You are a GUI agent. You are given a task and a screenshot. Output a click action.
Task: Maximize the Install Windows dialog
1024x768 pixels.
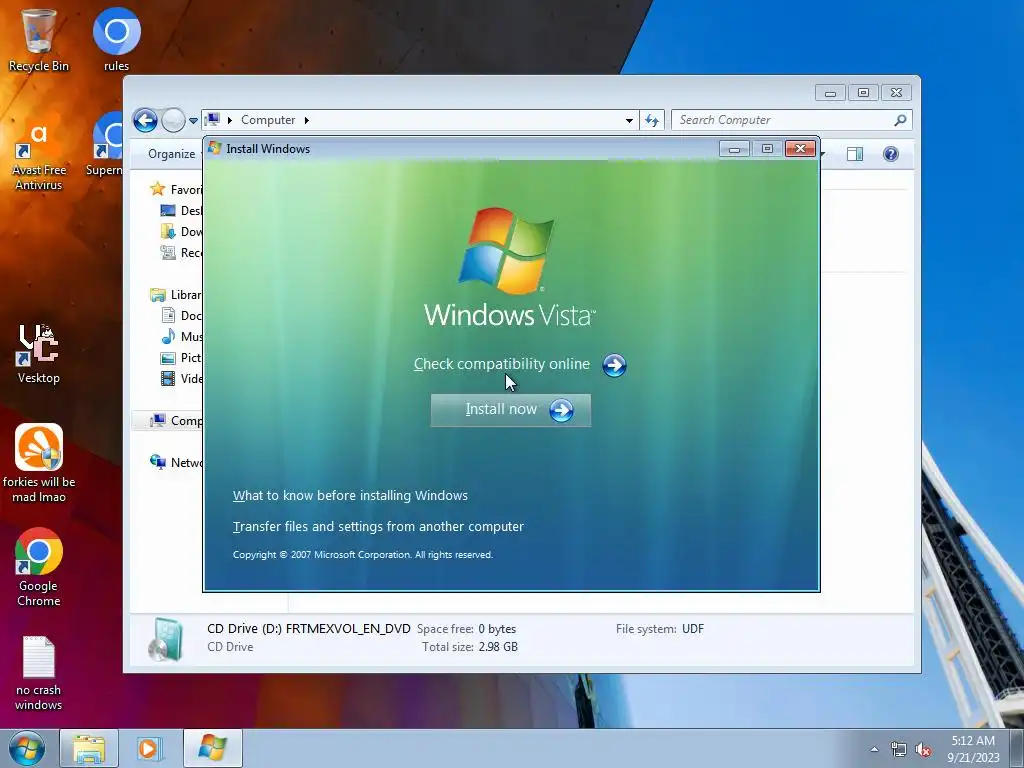[767, 149]
